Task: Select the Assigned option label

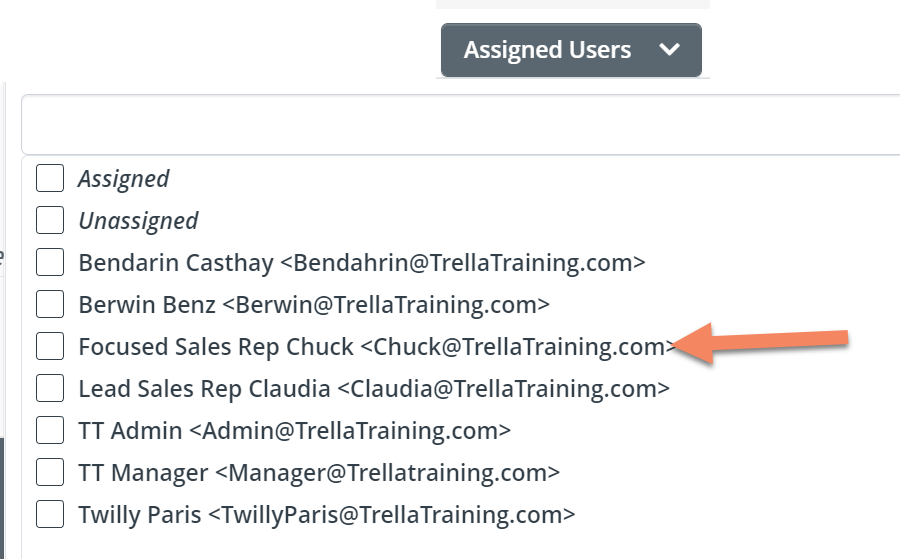Action: tap(123, 178)
